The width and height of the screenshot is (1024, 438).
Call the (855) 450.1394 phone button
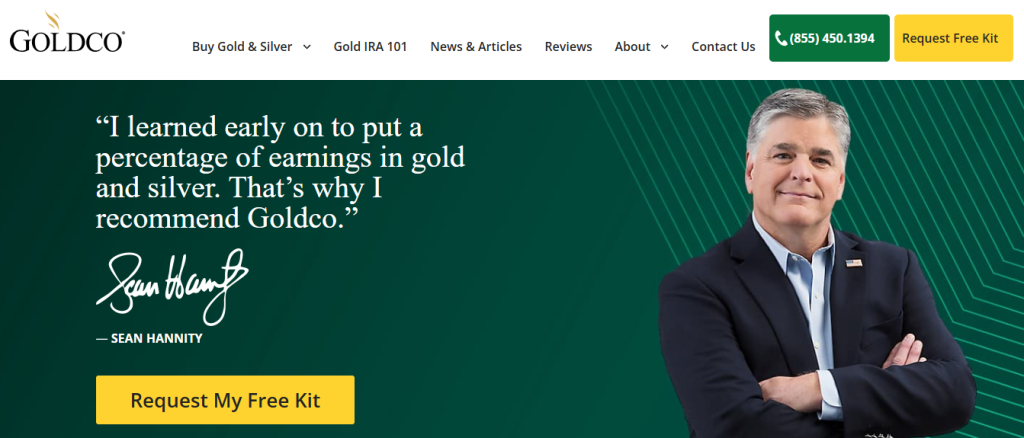click(829, 39)
